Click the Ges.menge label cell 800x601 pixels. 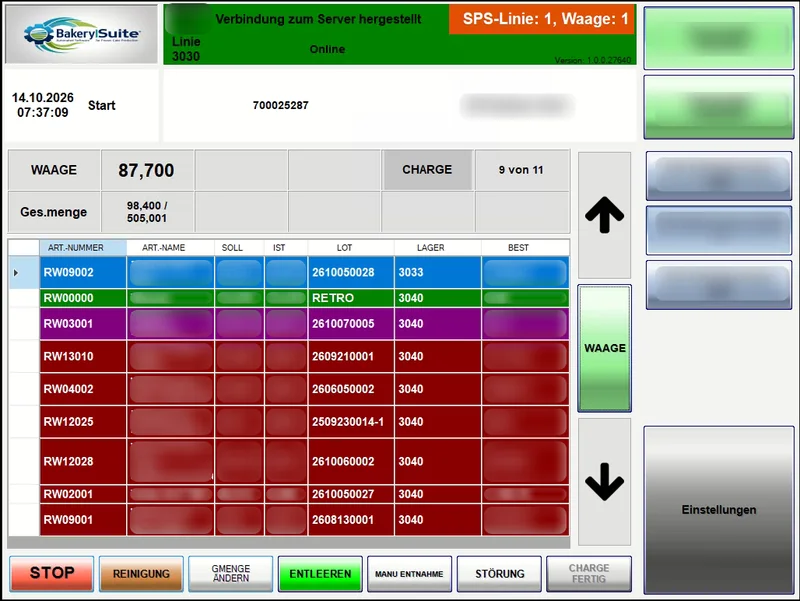click(54, 212)
